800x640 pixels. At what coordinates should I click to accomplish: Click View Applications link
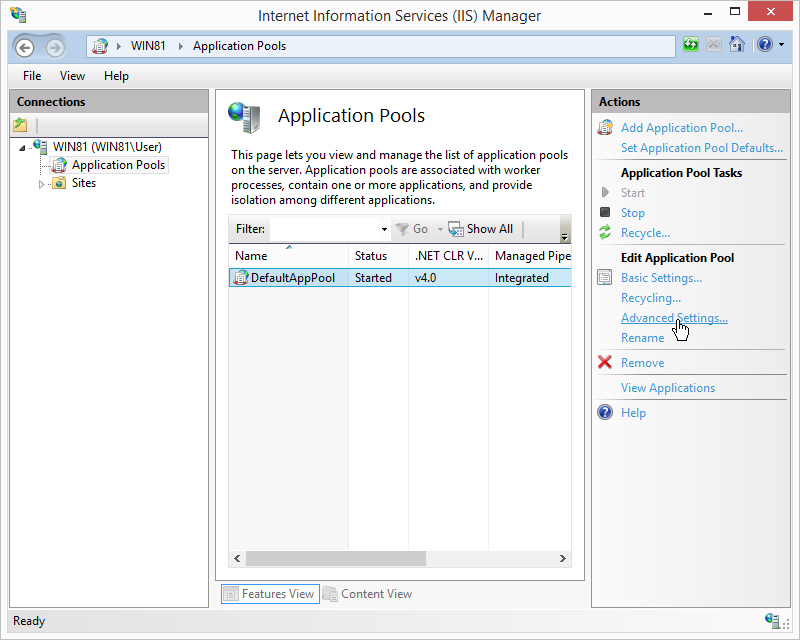[x=668, y=388]
